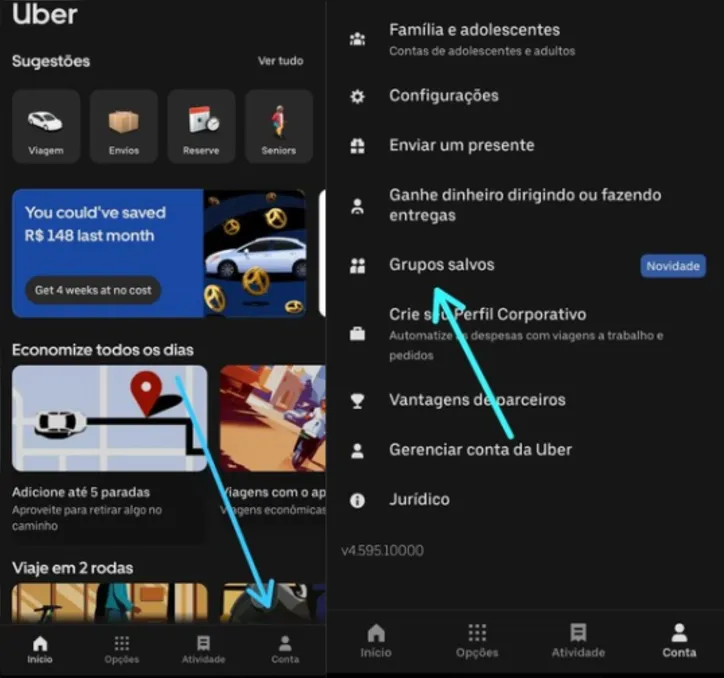Tap the briefcase icon for Perfil Corporativo
724x678 pixels.
357,334
